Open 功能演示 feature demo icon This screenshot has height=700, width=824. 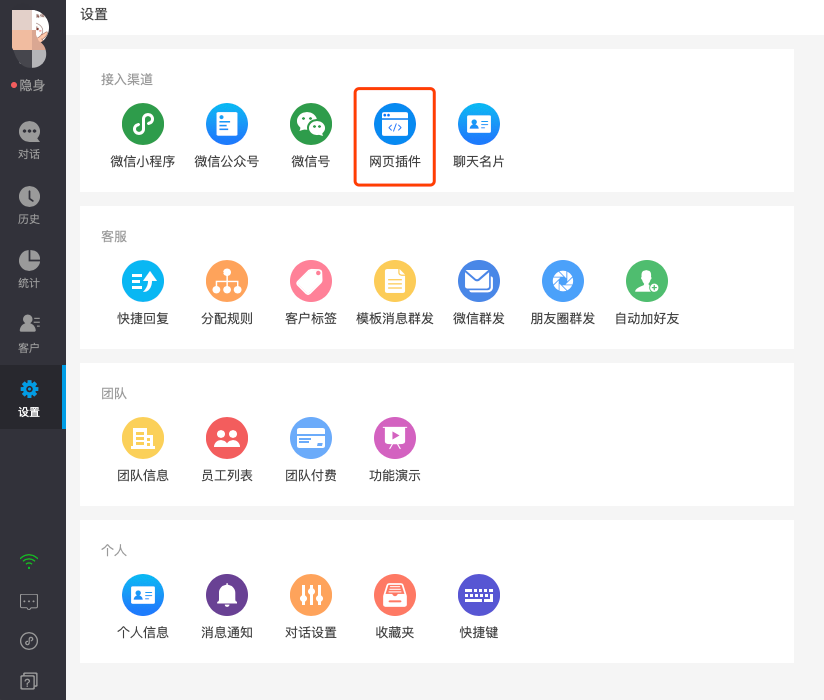click(395, 438)
